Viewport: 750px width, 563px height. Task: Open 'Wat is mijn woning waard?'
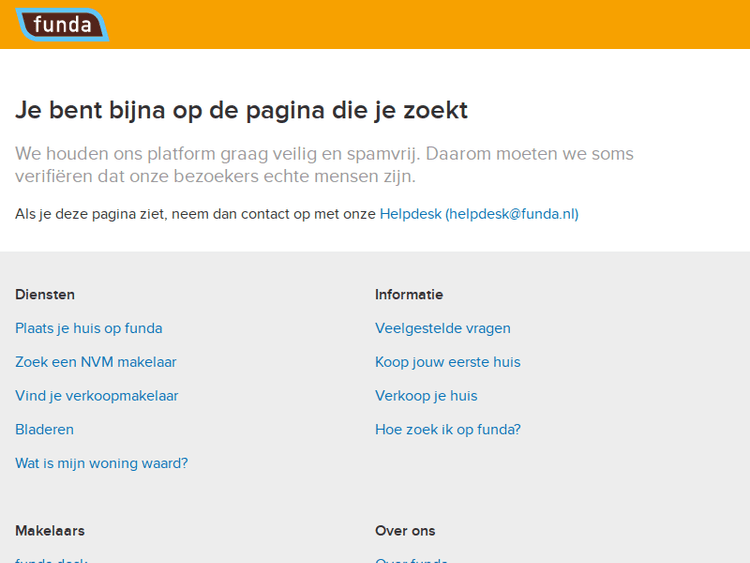pyautogui.click(x=101, y=463)
